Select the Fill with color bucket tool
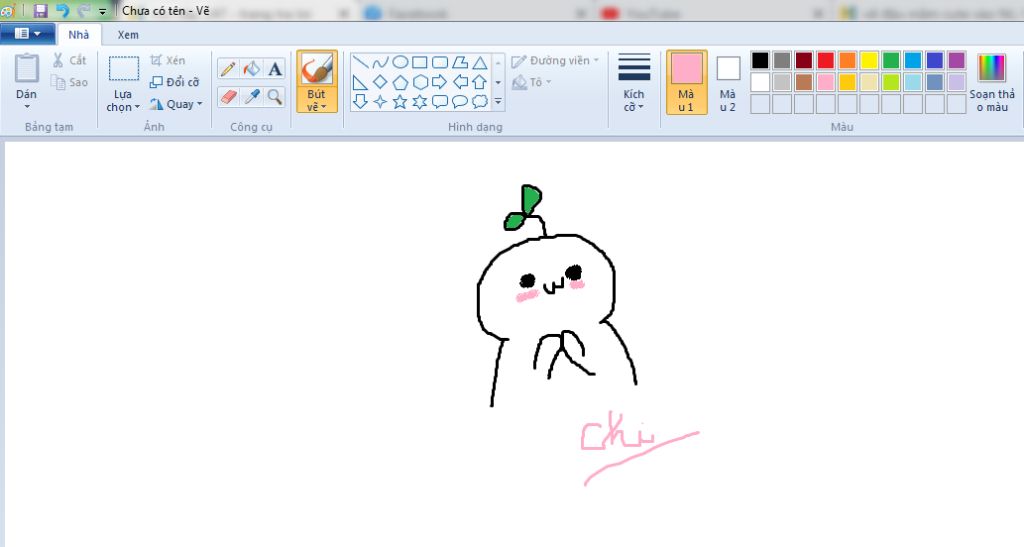Viewport: 1024px width, 547px height. click(251, 69)
